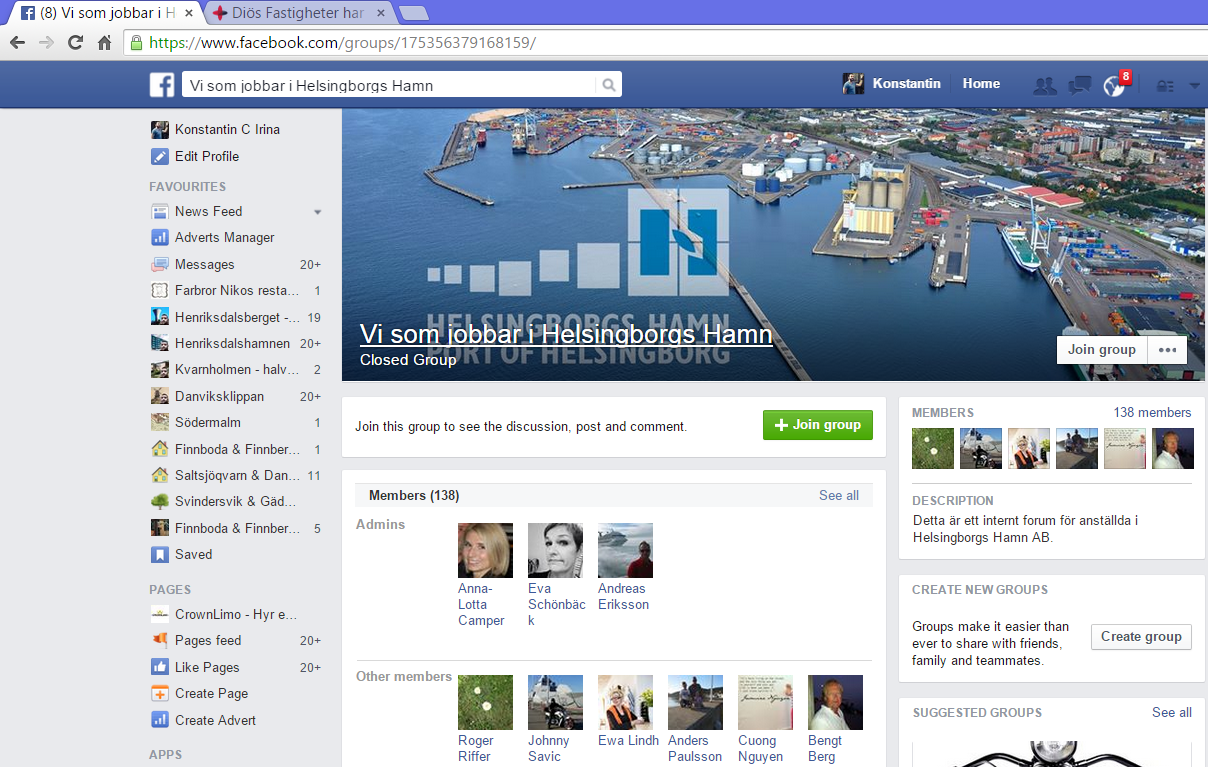
Task: Click the Messages sidebar icon
Action: [x=159, y=264]
